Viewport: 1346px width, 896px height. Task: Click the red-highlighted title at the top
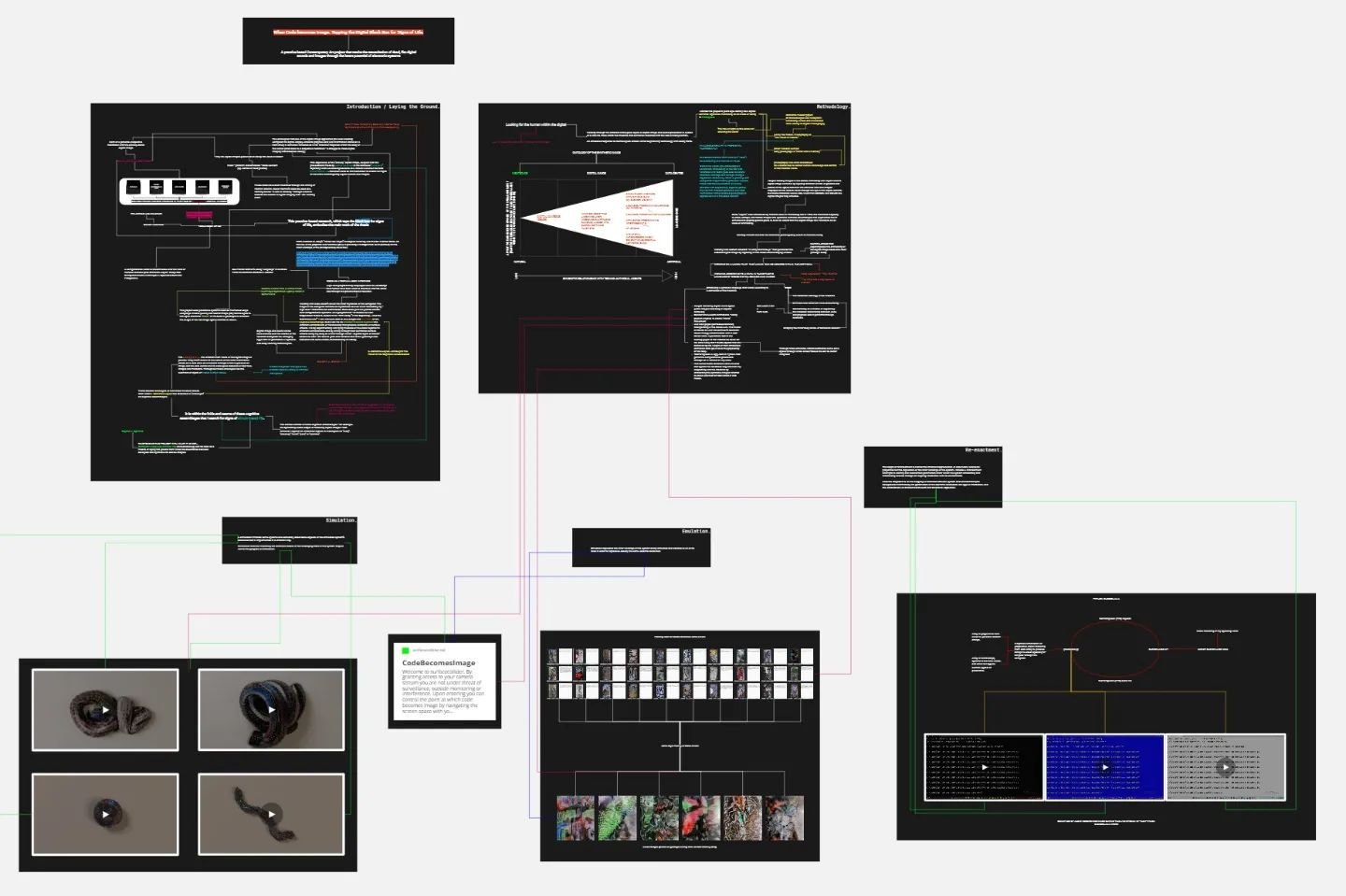tap(348, 32)
